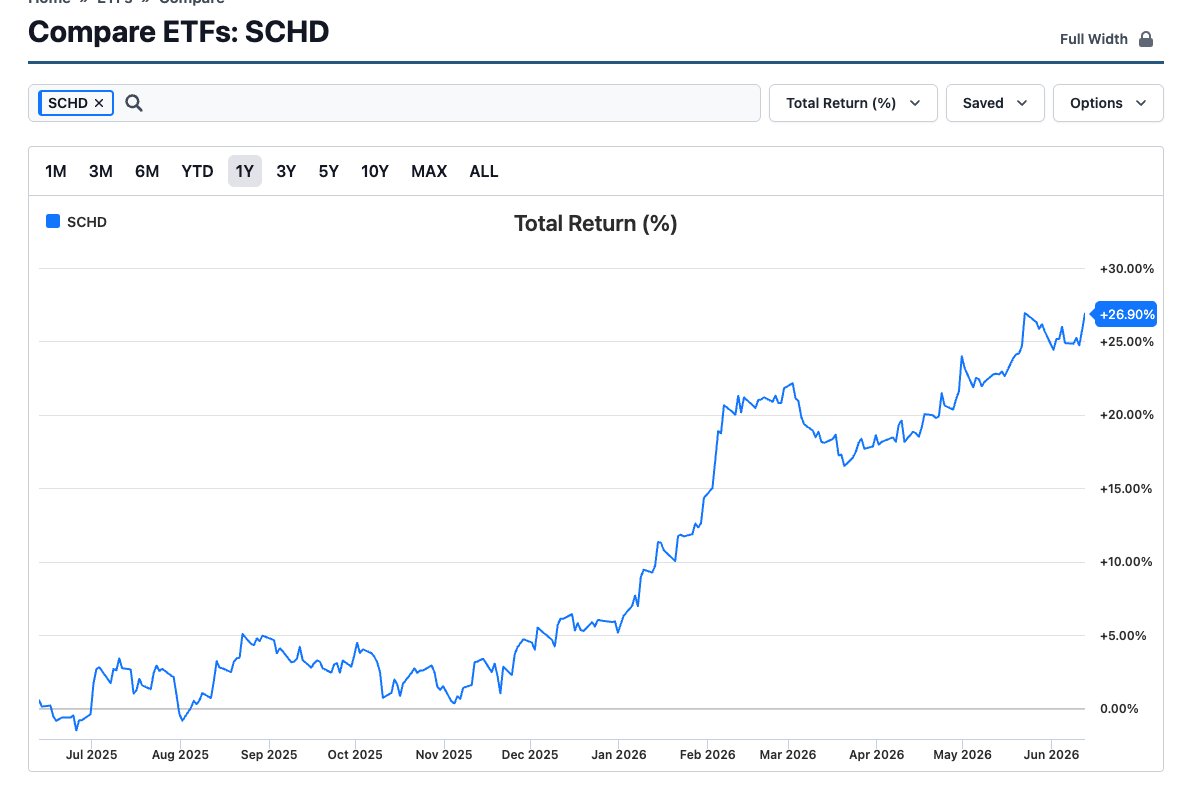This screenshot has width=1186, height=792.
Task: Click the Oct 2025 axis label
Action: point(355,754)
